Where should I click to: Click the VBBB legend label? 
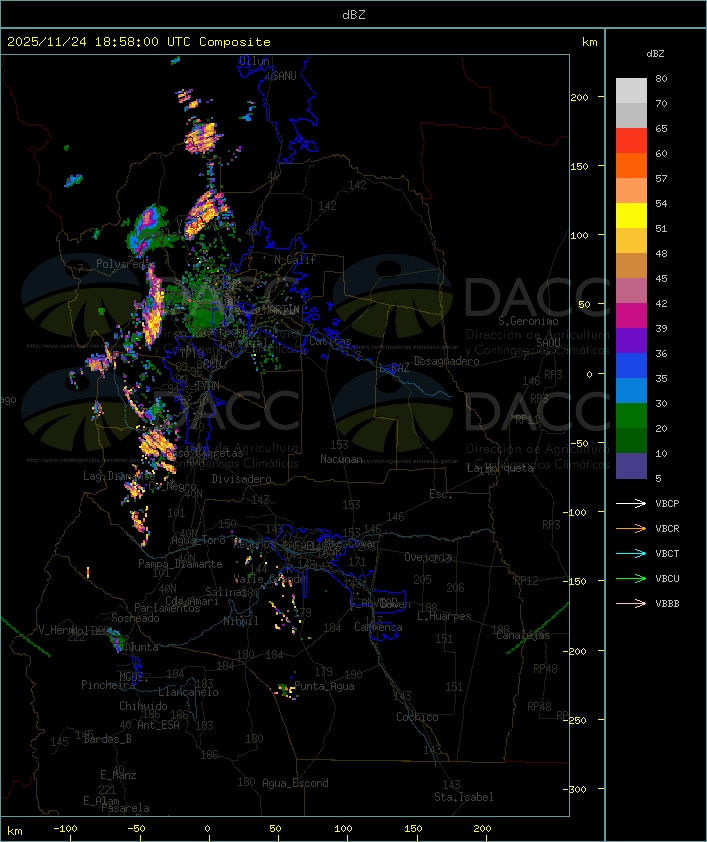click(667, 604)
